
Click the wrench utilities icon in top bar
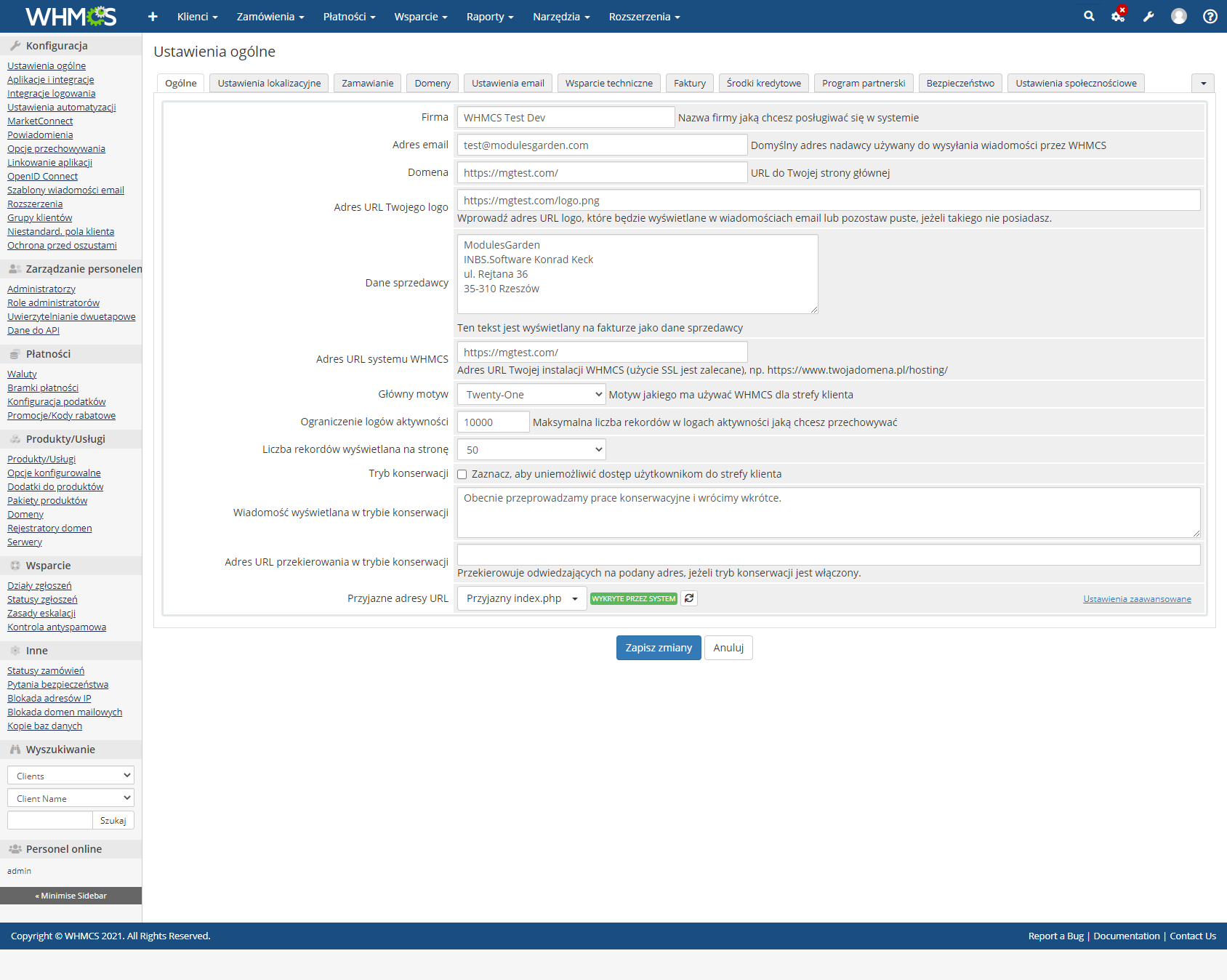coord(1148,15)
